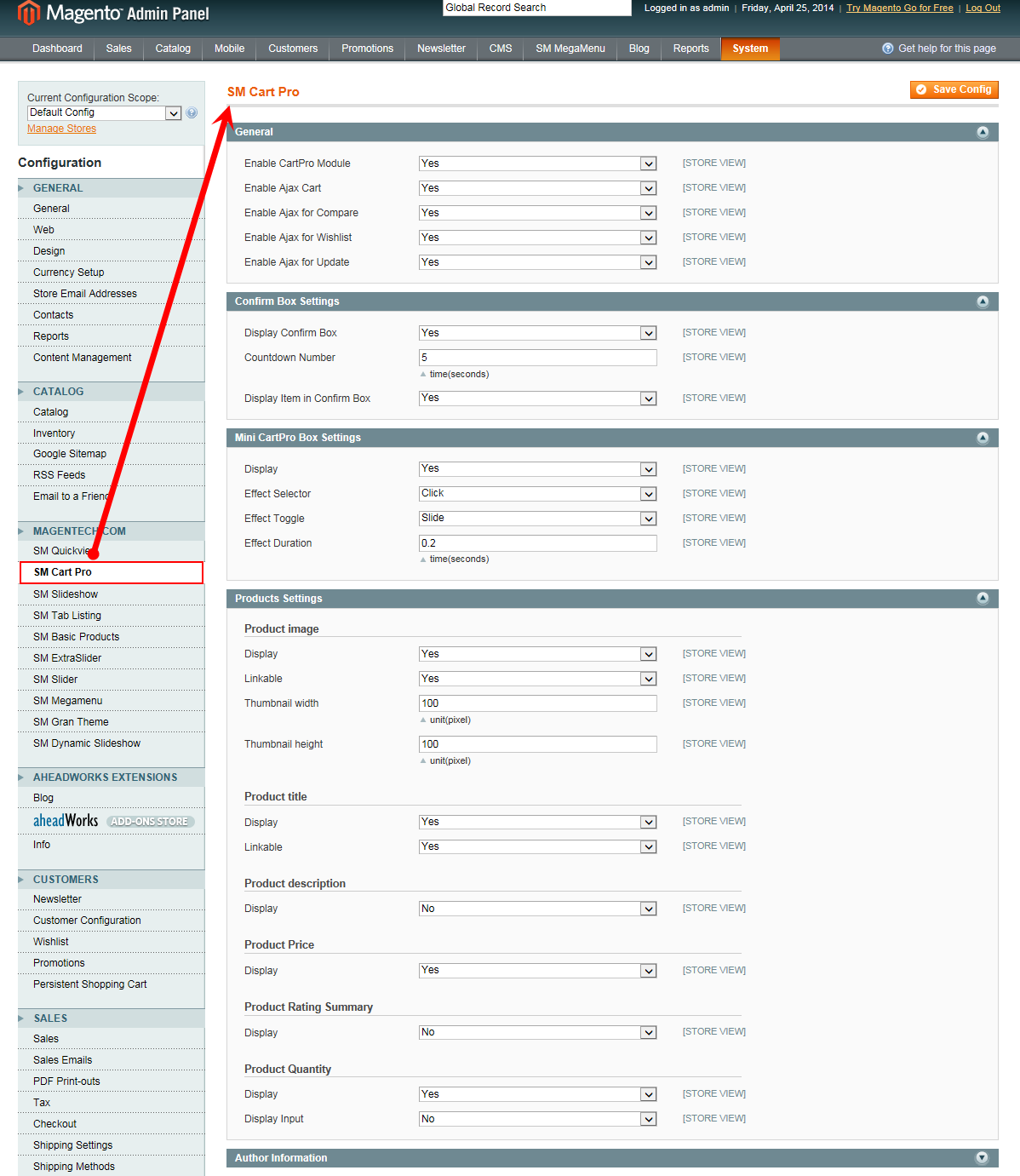Open the Product description Display dropdown
The height and width of the screenshot is (1176, 1020).
(538, 909)
